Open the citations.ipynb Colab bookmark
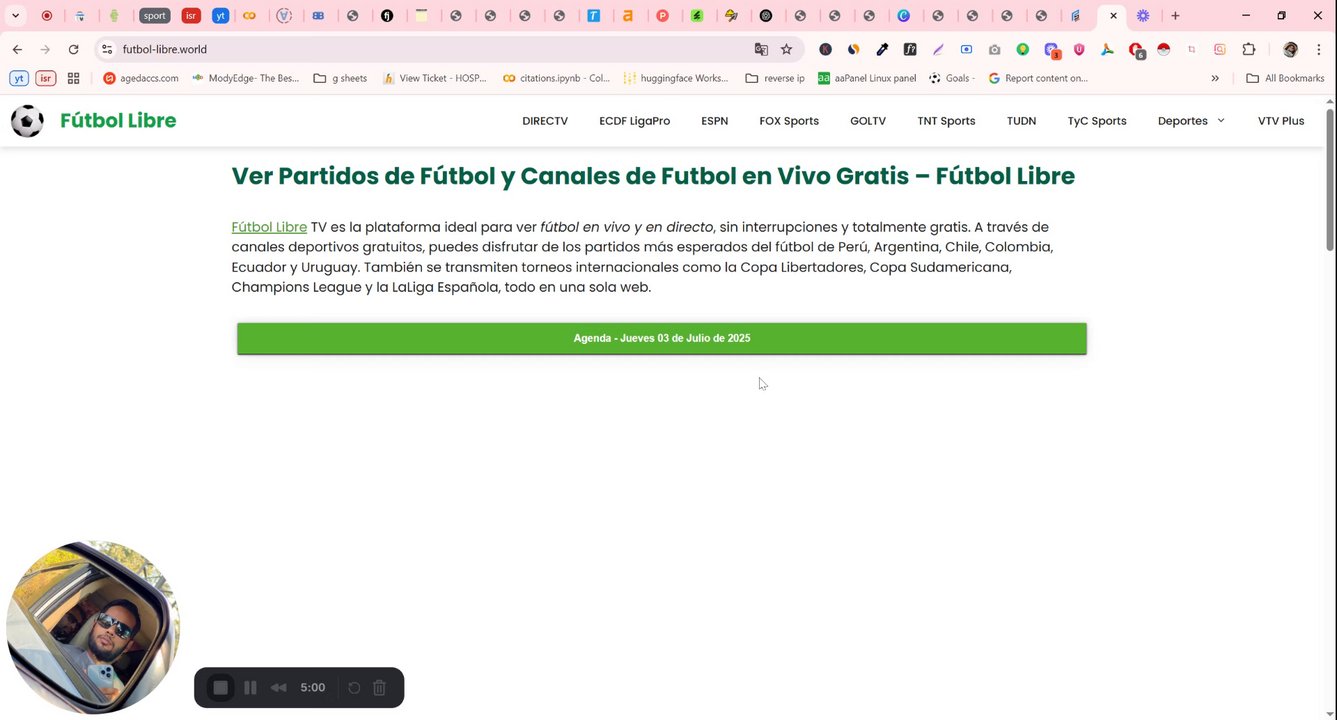This screenshot has height=720, width=1337. (556, 78)
